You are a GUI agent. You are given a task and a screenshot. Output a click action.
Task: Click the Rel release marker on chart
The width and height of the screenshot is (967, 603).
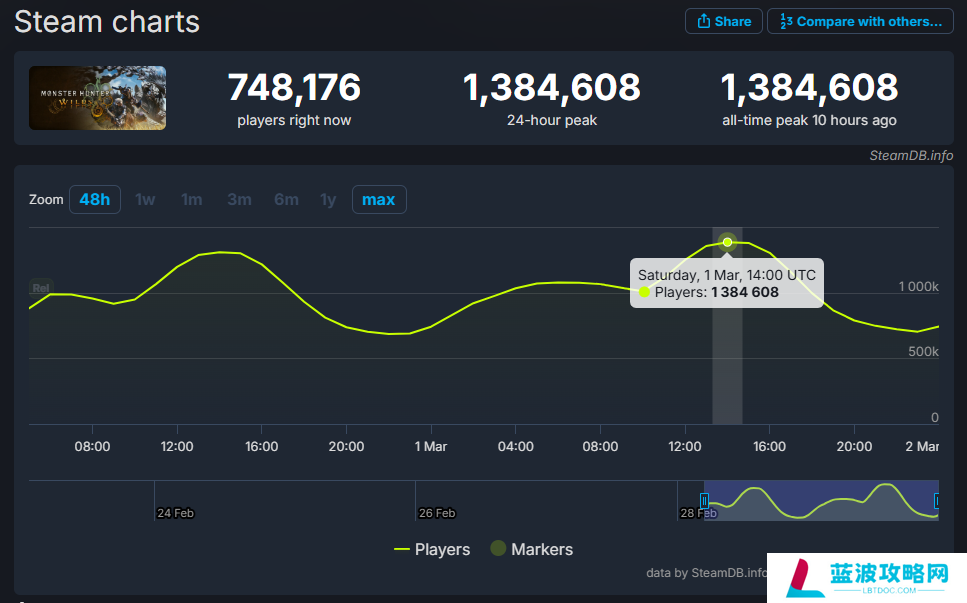pyautogui.click(x=41, y=288)
